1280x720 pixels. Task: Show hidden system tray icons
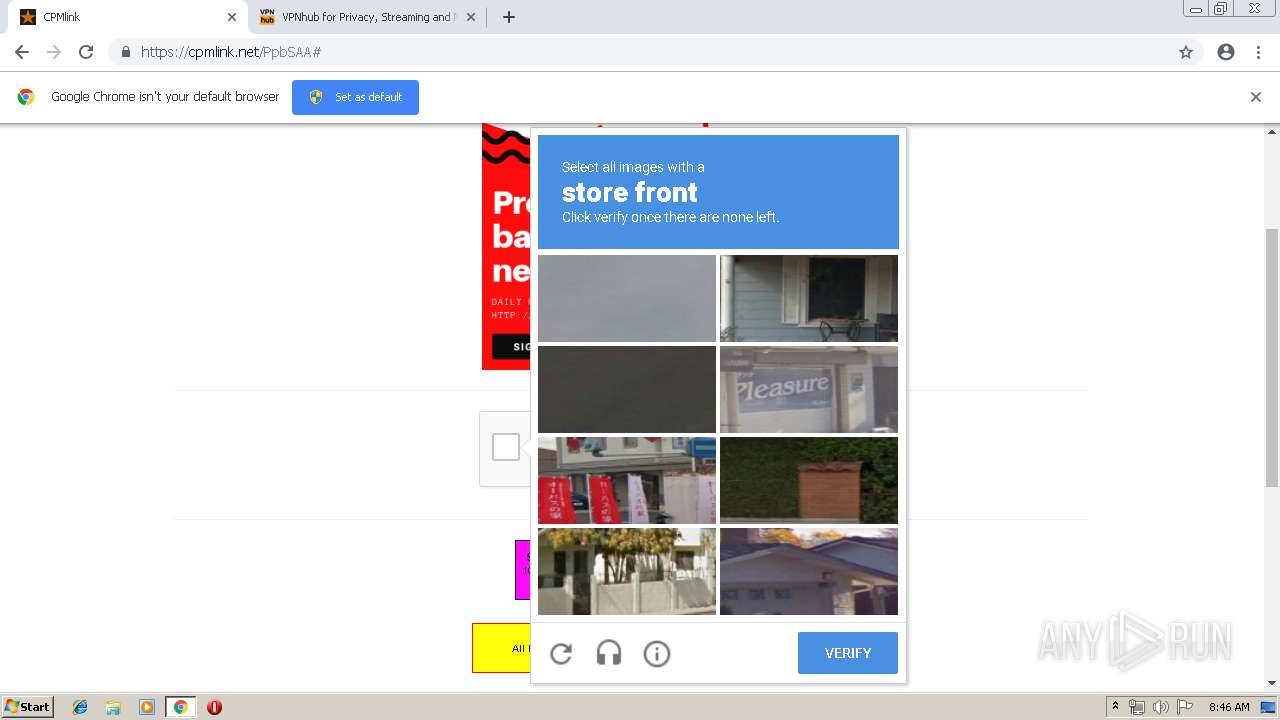1115,707
